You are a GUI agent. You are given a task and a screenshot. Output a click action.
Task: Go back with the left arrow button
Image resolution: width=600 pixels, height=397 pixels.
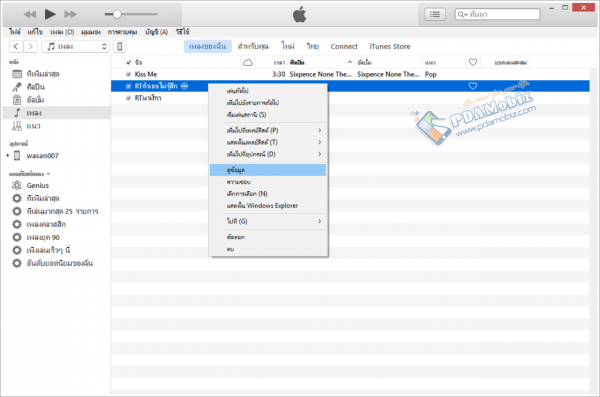(x=16, y=46)
